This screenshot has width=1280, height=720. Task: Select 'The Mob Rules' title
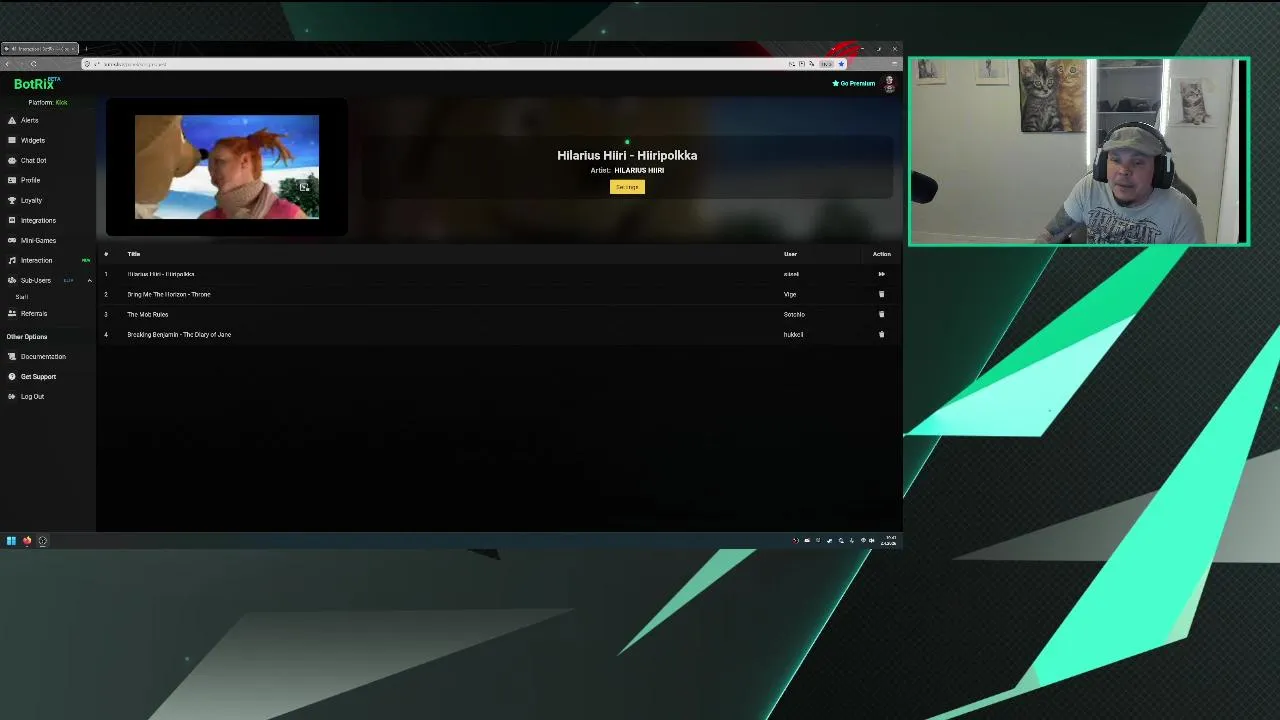pos(147,314)
